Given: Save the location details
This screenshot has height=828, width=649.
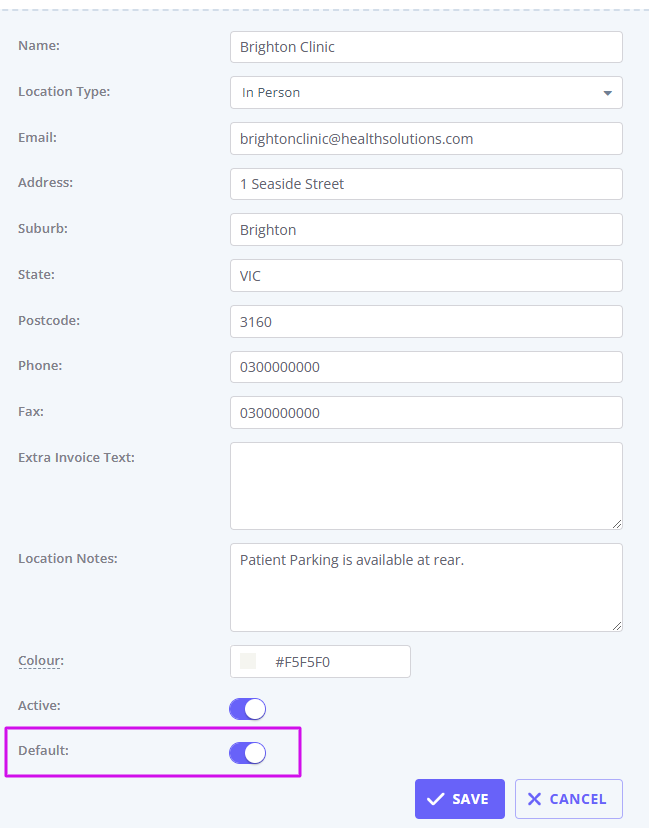Looking at the screenshot, I should 459,799.
